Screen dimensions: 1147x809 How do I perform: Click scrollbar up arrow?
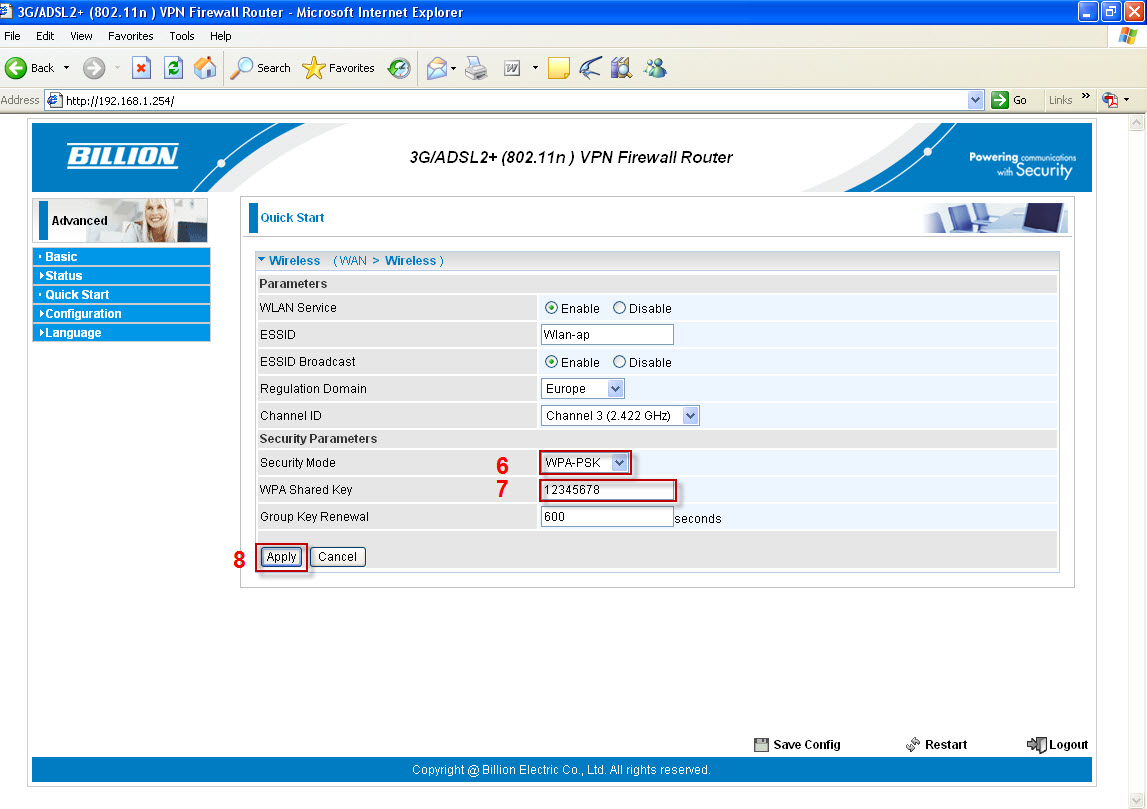(1136, 124)
